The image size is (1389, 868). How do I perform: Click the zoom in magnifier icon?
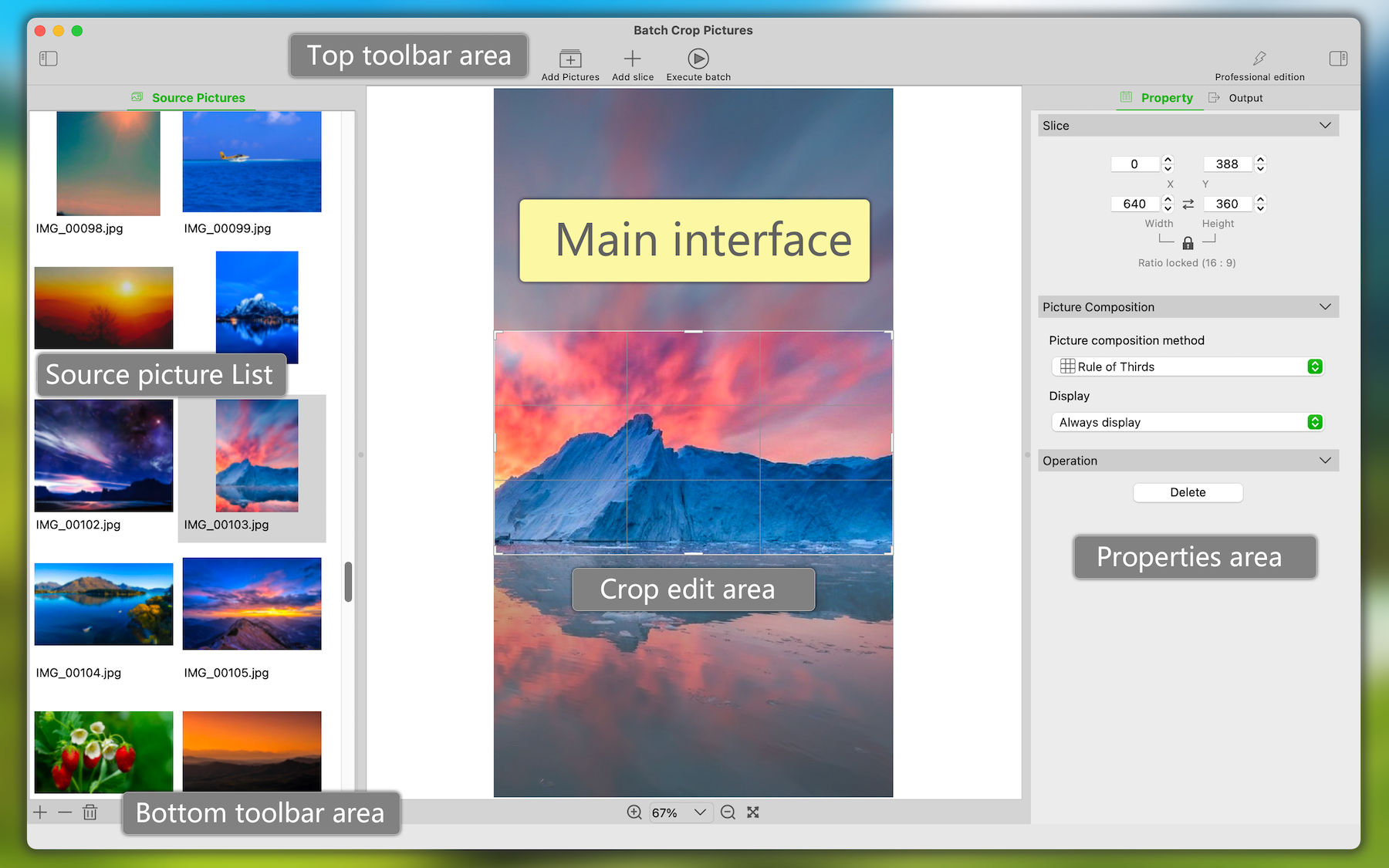(634, 812)
